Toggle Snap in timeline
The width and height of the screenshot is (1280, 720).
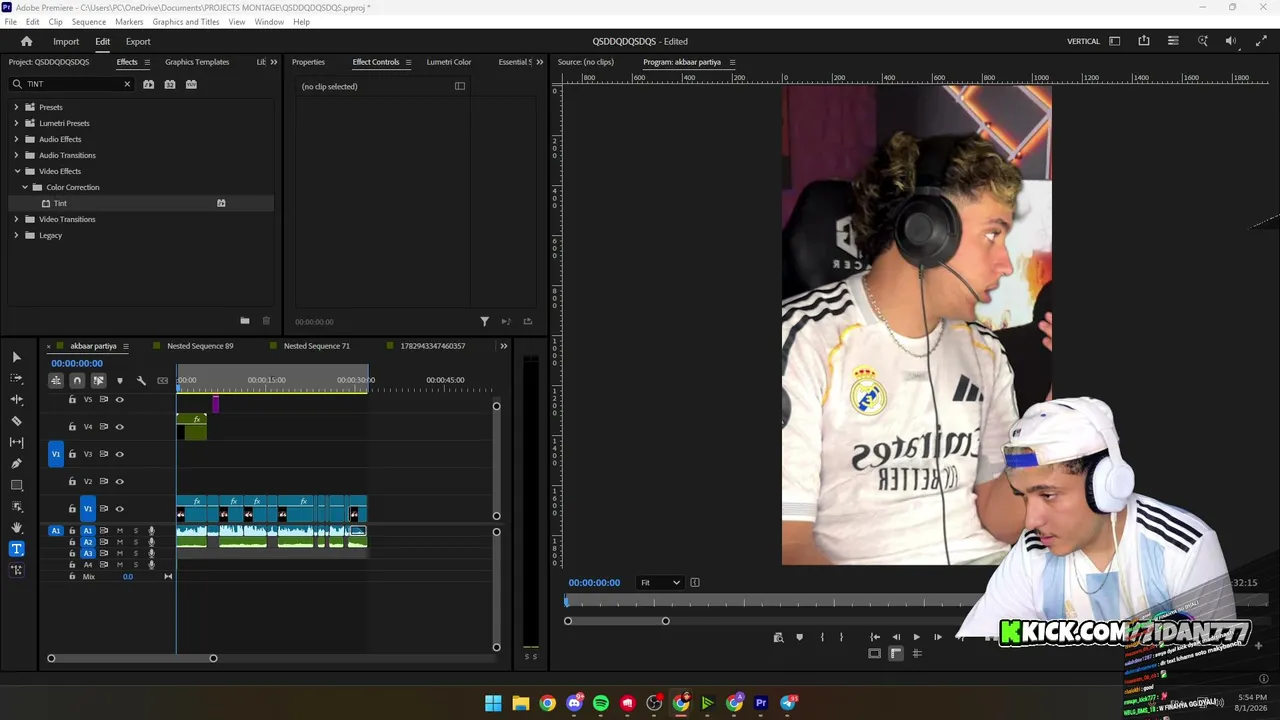point(77,380)
